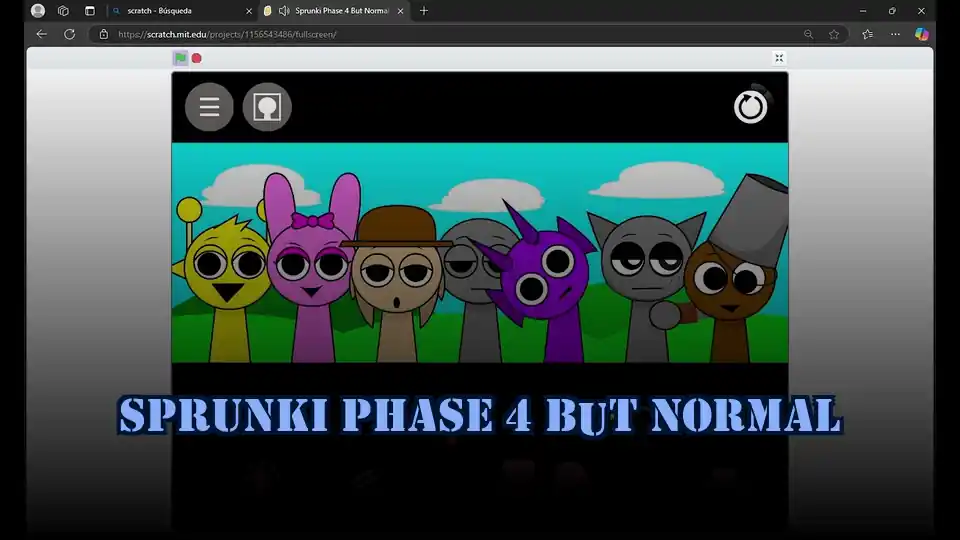Open a new browser tab
Image resolution: width=960 pixels, height=540 pixels.
pyautogui.click(x=424, y=11)
